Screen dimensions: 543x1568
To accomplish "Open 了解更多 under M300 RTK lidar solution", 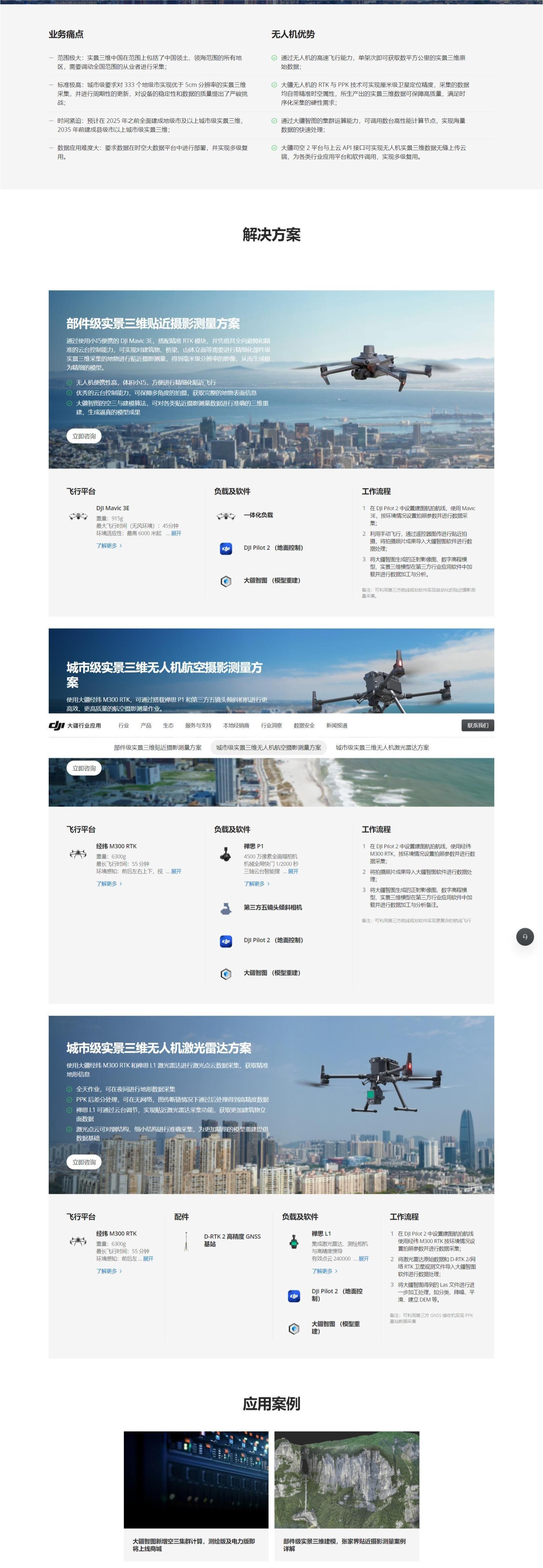I will coord(109,1271).
